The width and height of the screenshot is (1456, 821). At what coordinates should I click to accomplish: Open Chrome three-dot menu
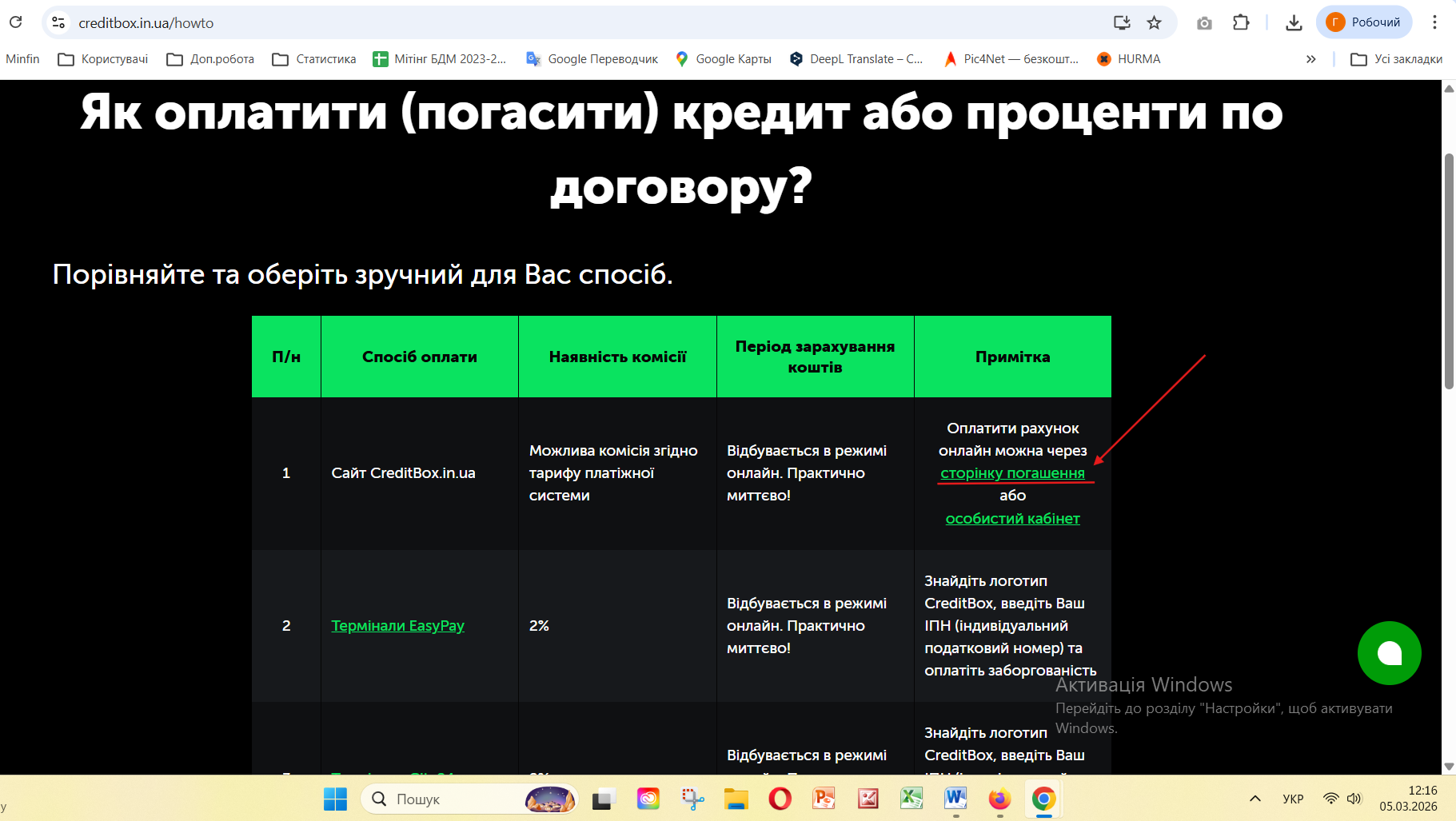pyautogui.click(x=1434, y=22)
